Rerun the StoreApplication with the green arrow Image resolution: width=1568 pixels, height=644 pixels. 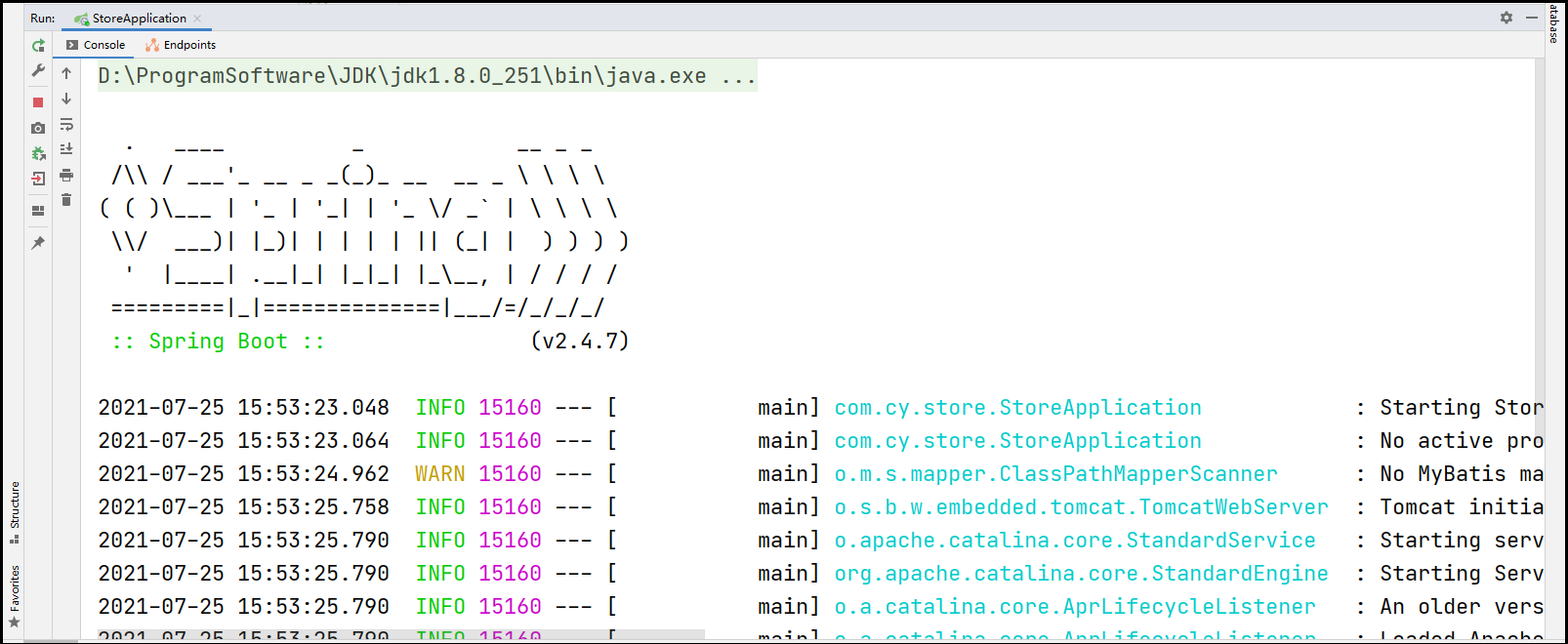coord(38,46)
